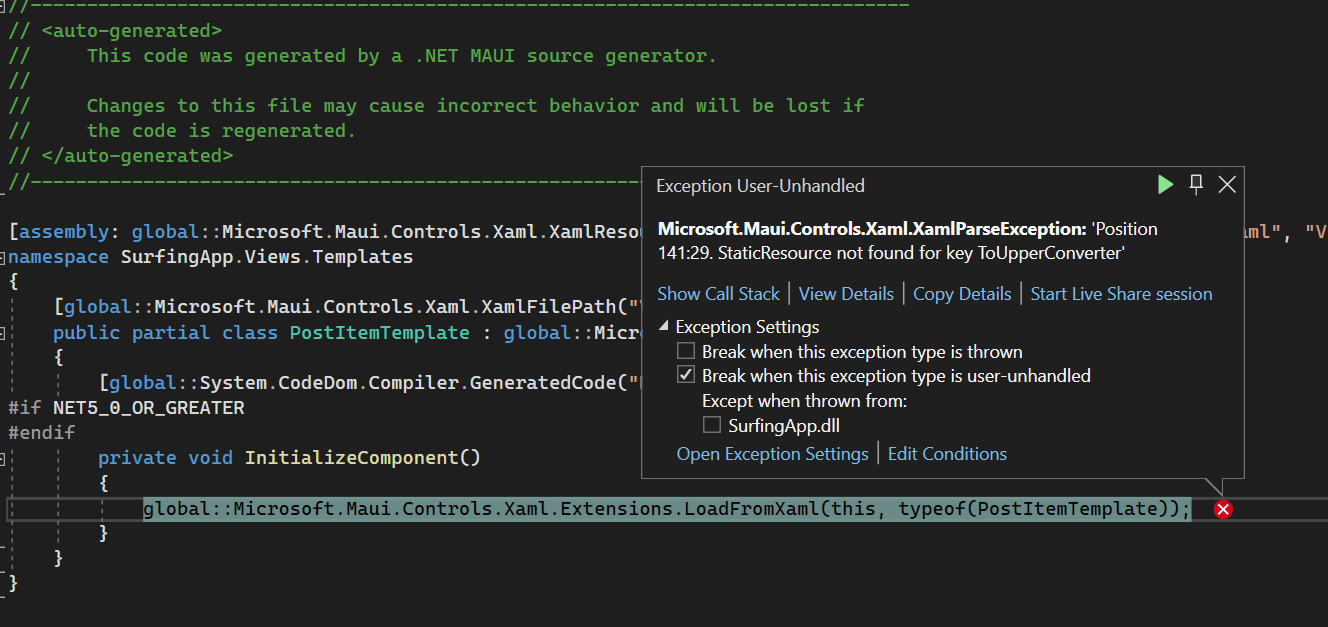Close the Exception User-Unhandled popup
Image resolution: width=1328 pixels, height=627 pixels.
pos(1228,184)
